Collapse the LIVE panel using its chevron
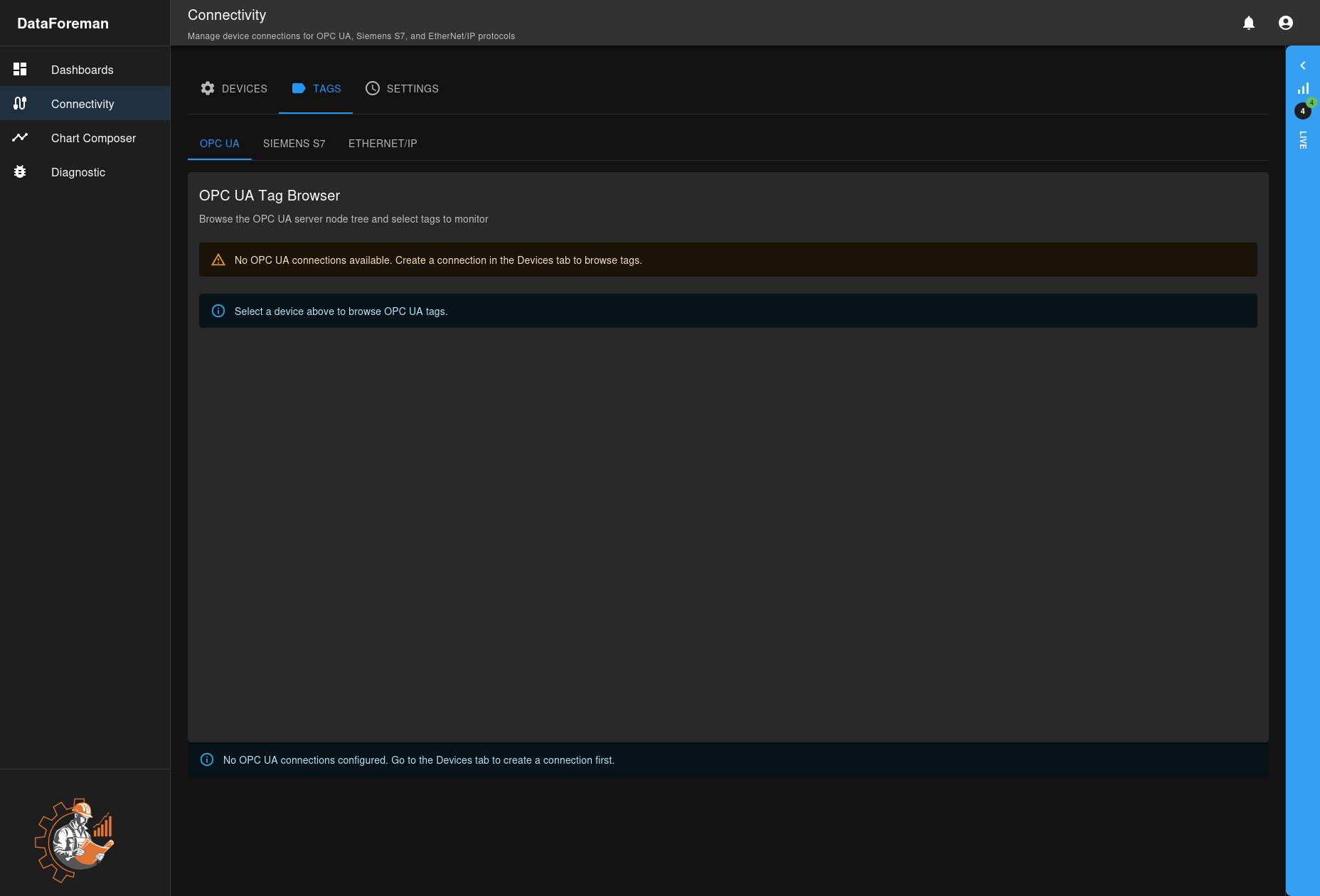The width and height of the screenshot is (1320, 896). tap(1303, 65)
